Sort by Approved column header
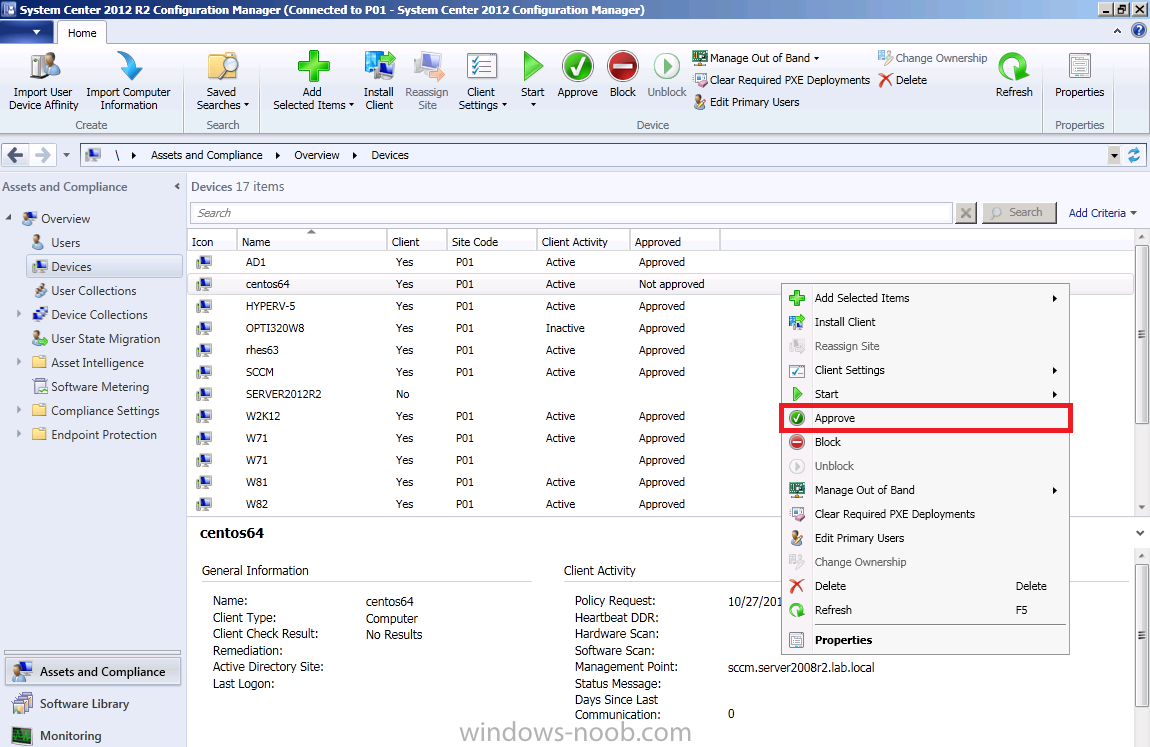1150x747 pixels. [x=675, y=241]
